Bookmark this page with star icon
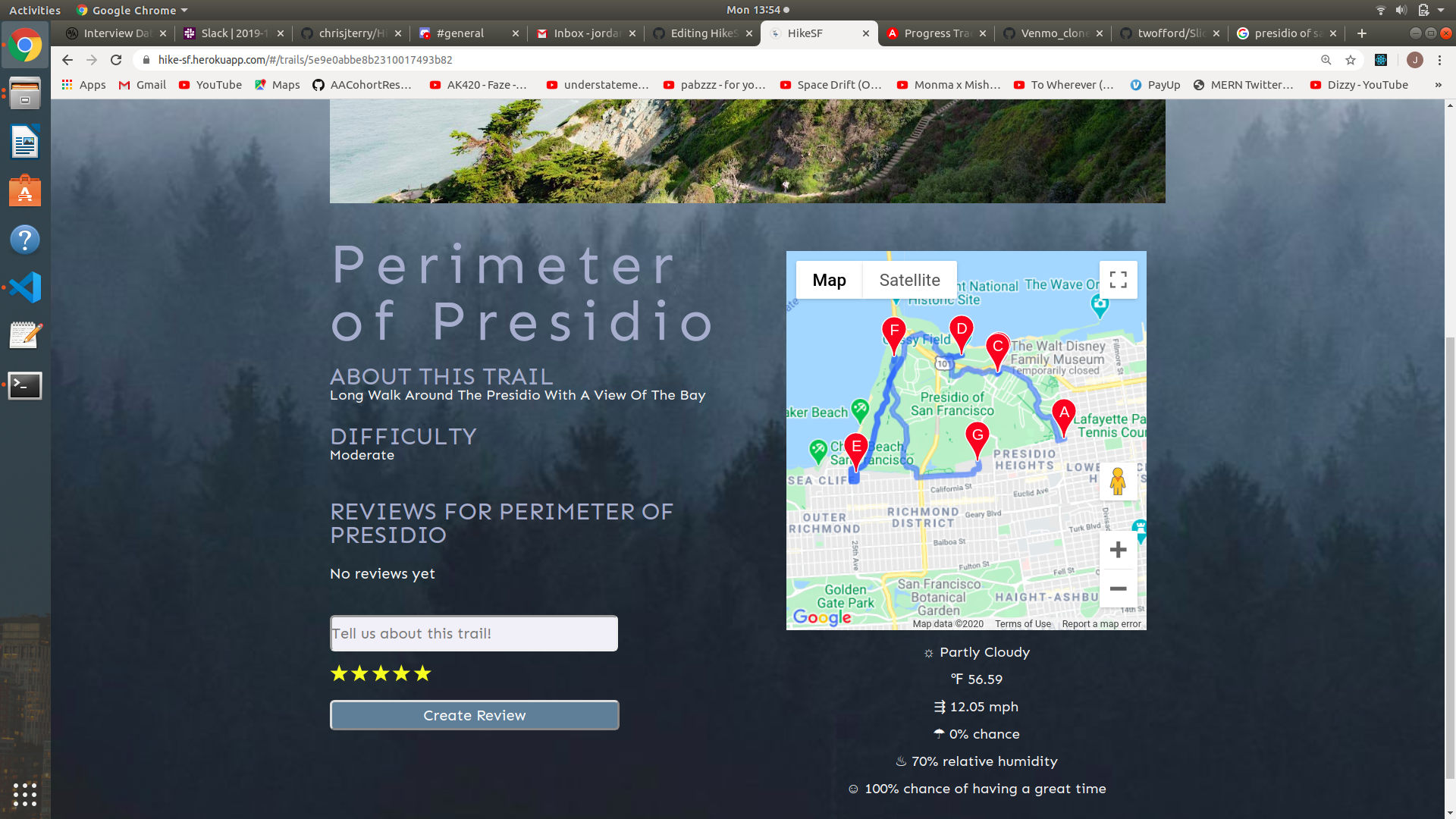The width and height of the screenshot is (1456, 819). (x=1351, y=60)
